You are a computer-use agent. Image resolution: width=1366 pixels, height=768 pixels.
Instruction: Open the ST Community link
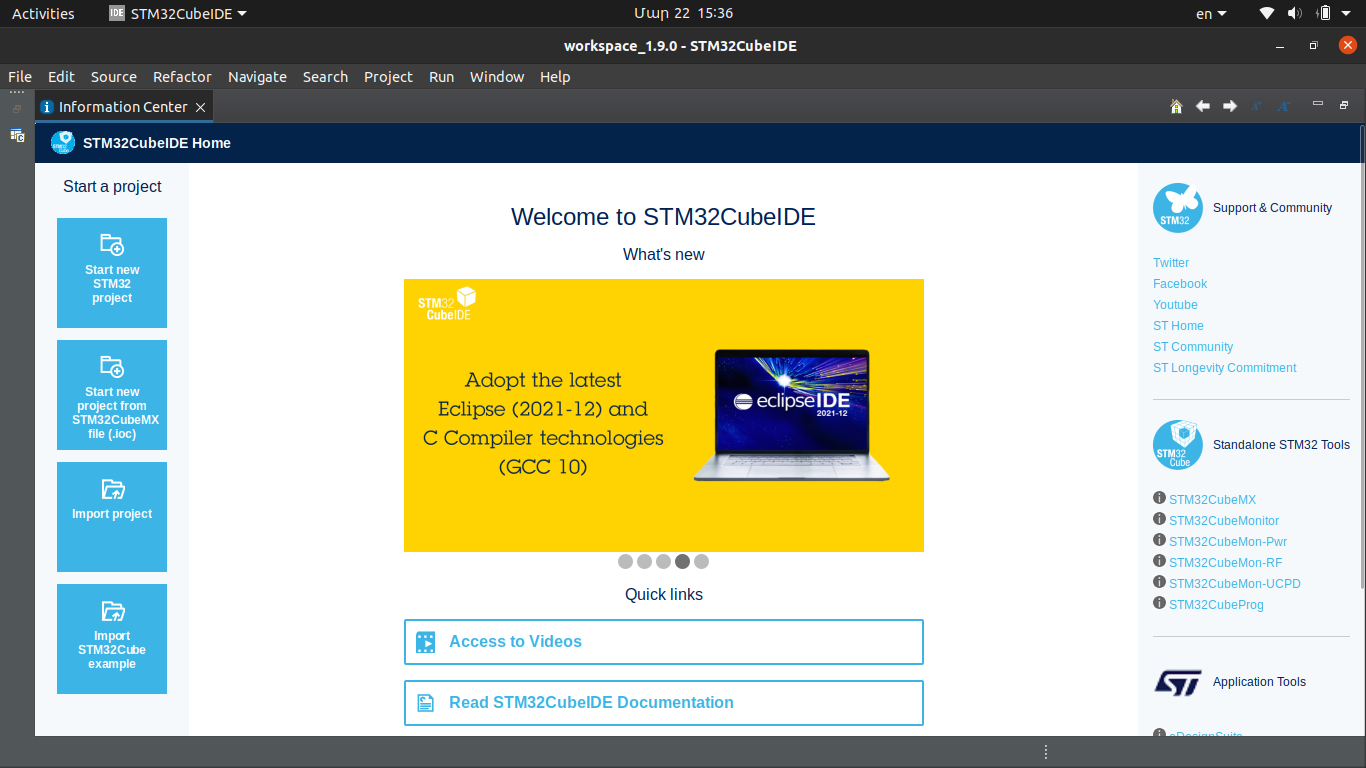(1193, 347)
